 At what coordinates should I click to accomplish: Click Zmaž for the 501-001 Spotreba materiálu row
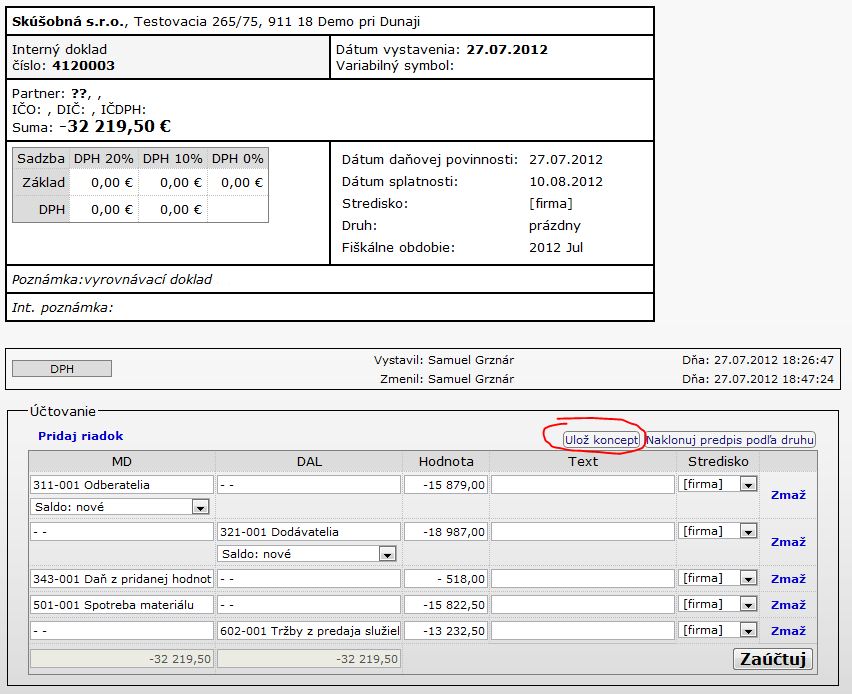click(x=788, y=605)
